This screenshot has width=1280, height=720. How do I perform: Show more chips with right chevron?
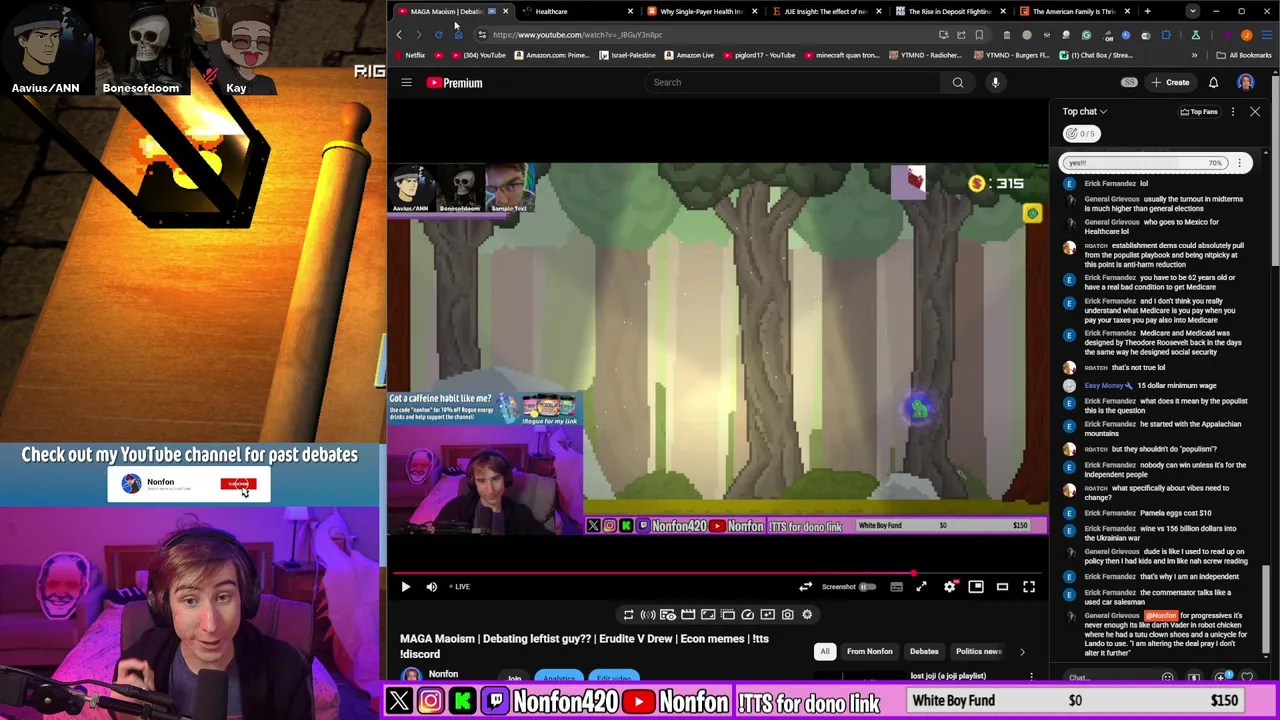click(x=1022, y=652)
